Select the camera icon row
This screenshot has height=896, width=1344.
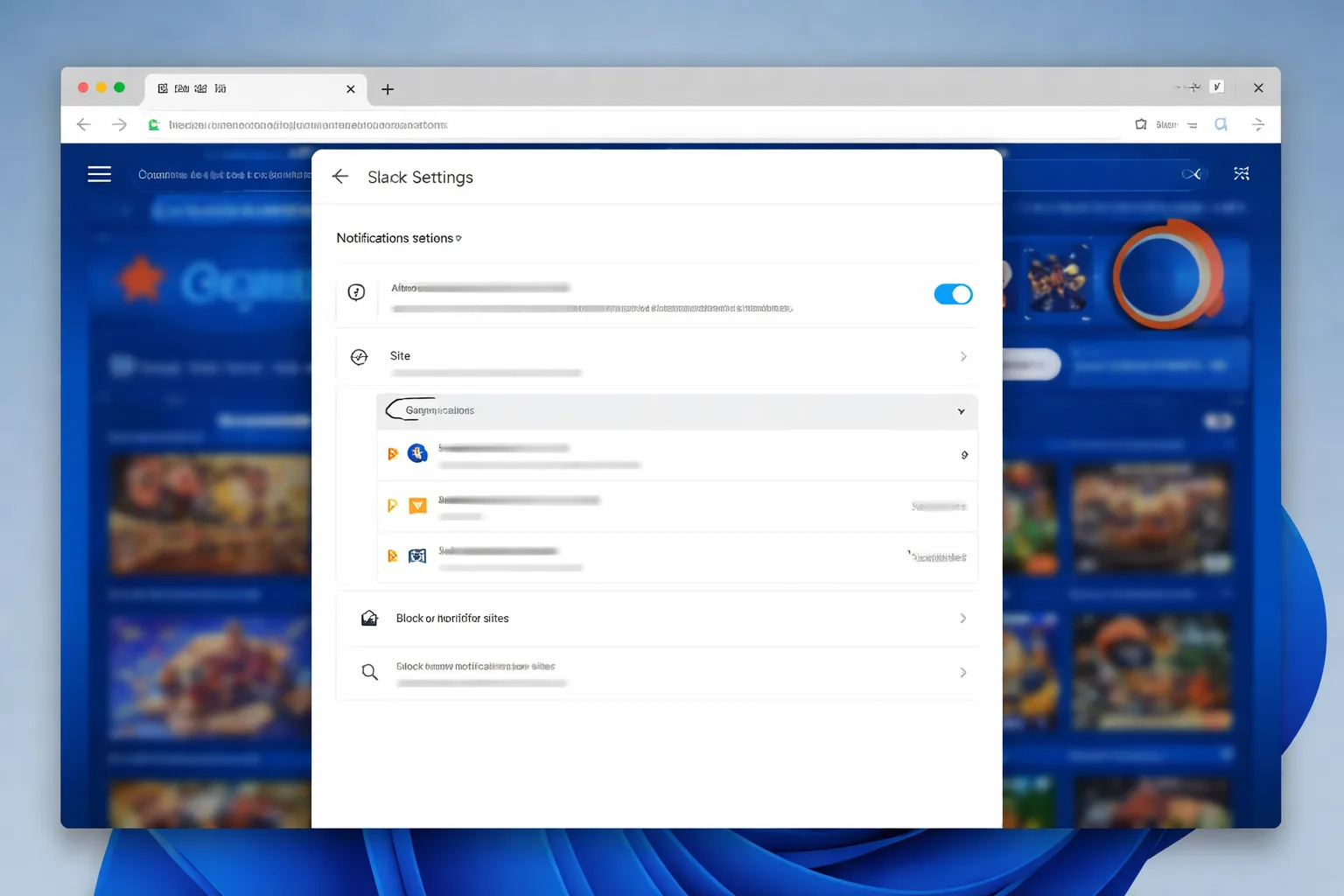pos(677,557)
